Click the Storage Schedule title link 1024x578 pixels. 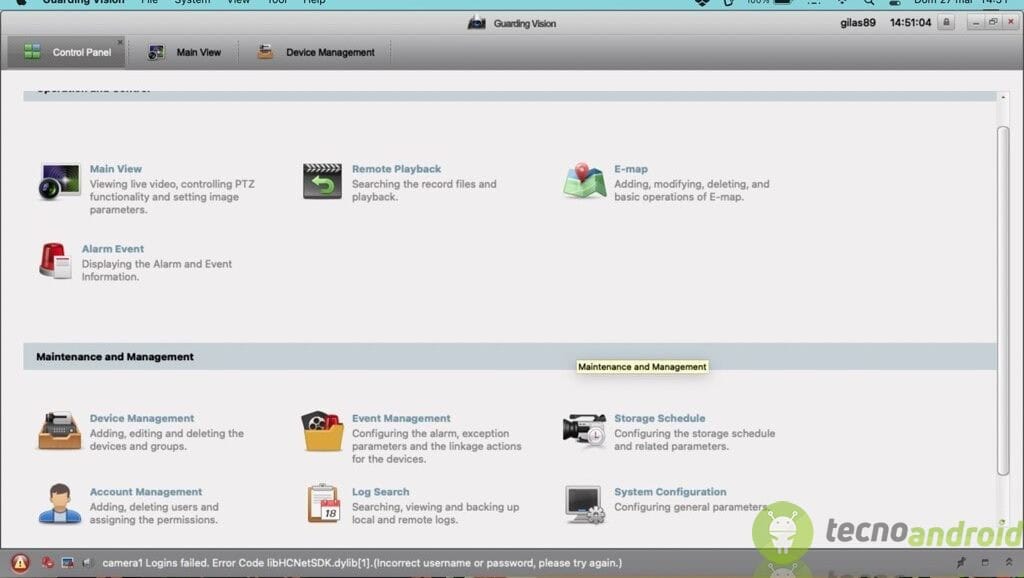point(660,418)
